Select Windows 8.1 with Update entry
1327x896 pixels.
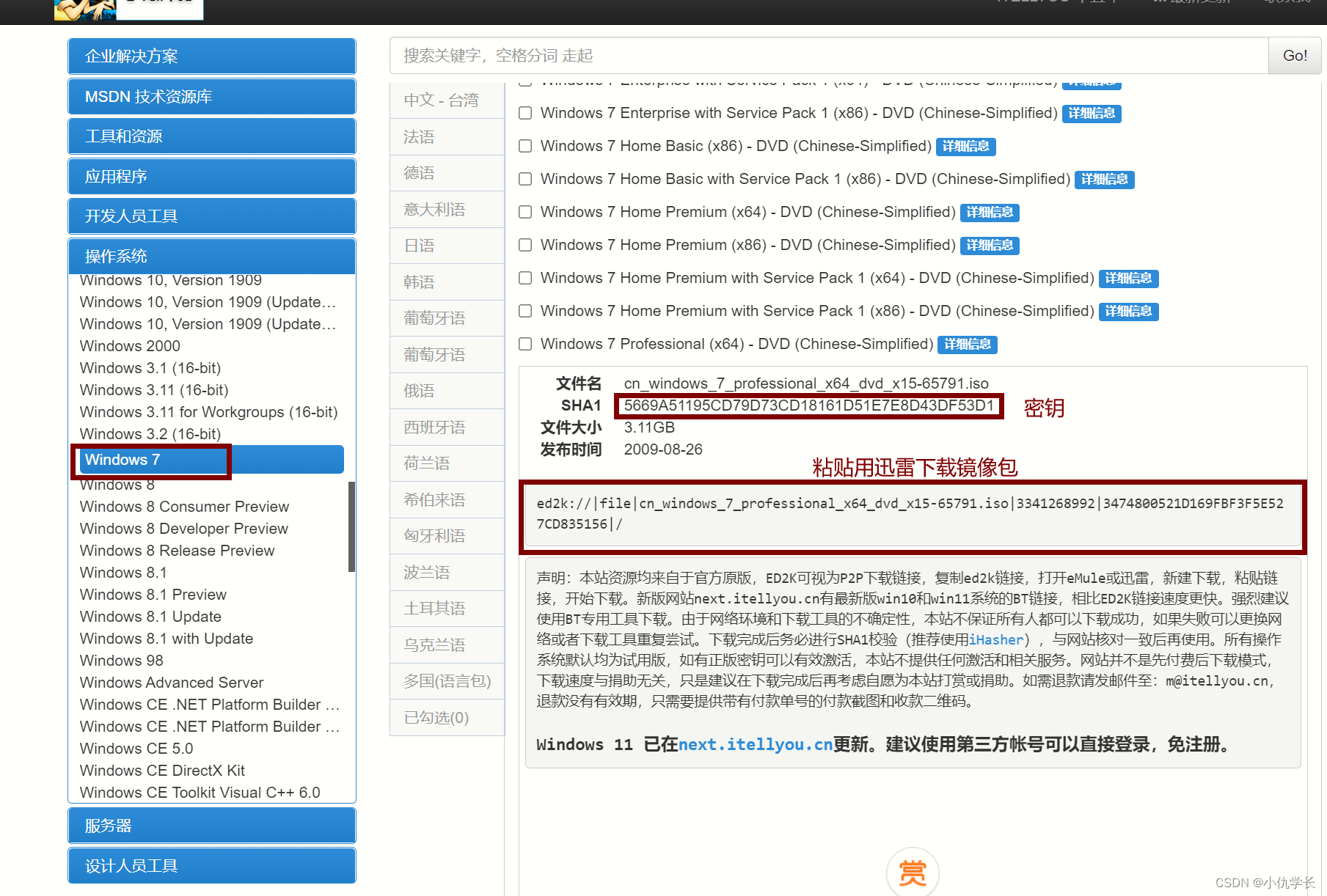tap(167, 639)
